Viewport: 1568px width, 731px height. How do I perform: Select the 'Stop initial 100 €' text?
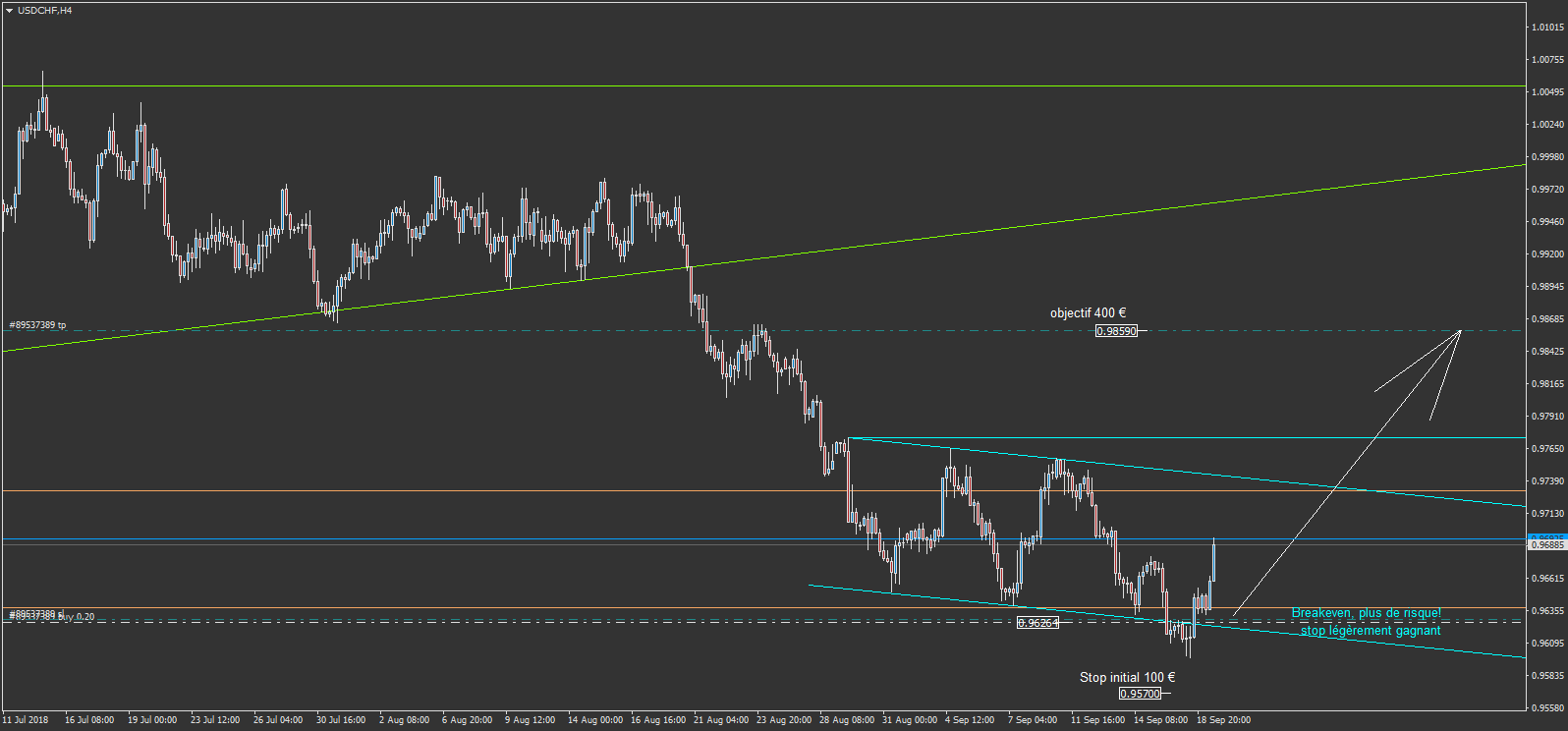(x=1127, y=678)
